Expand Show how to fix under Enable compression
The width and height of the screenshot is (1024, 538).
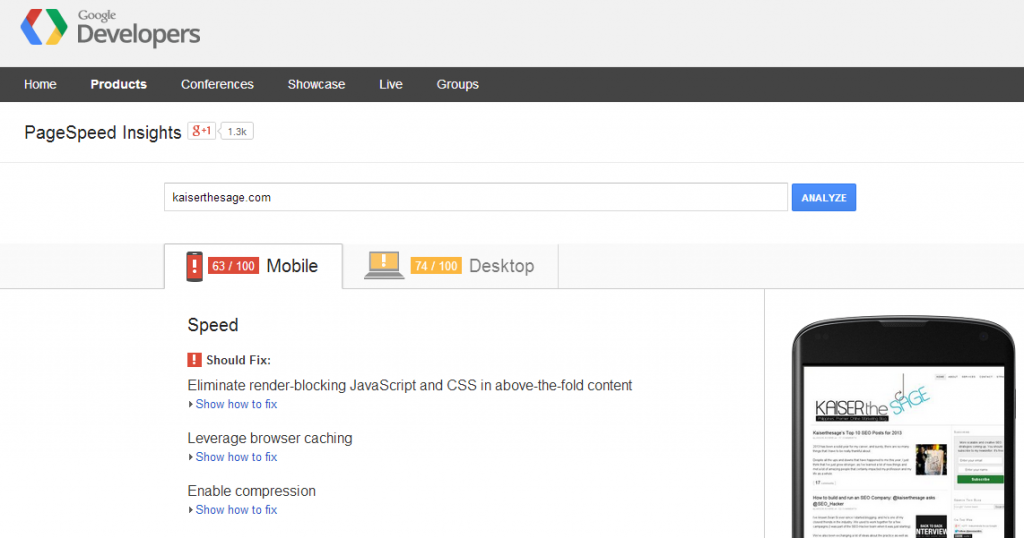[232, 510]
